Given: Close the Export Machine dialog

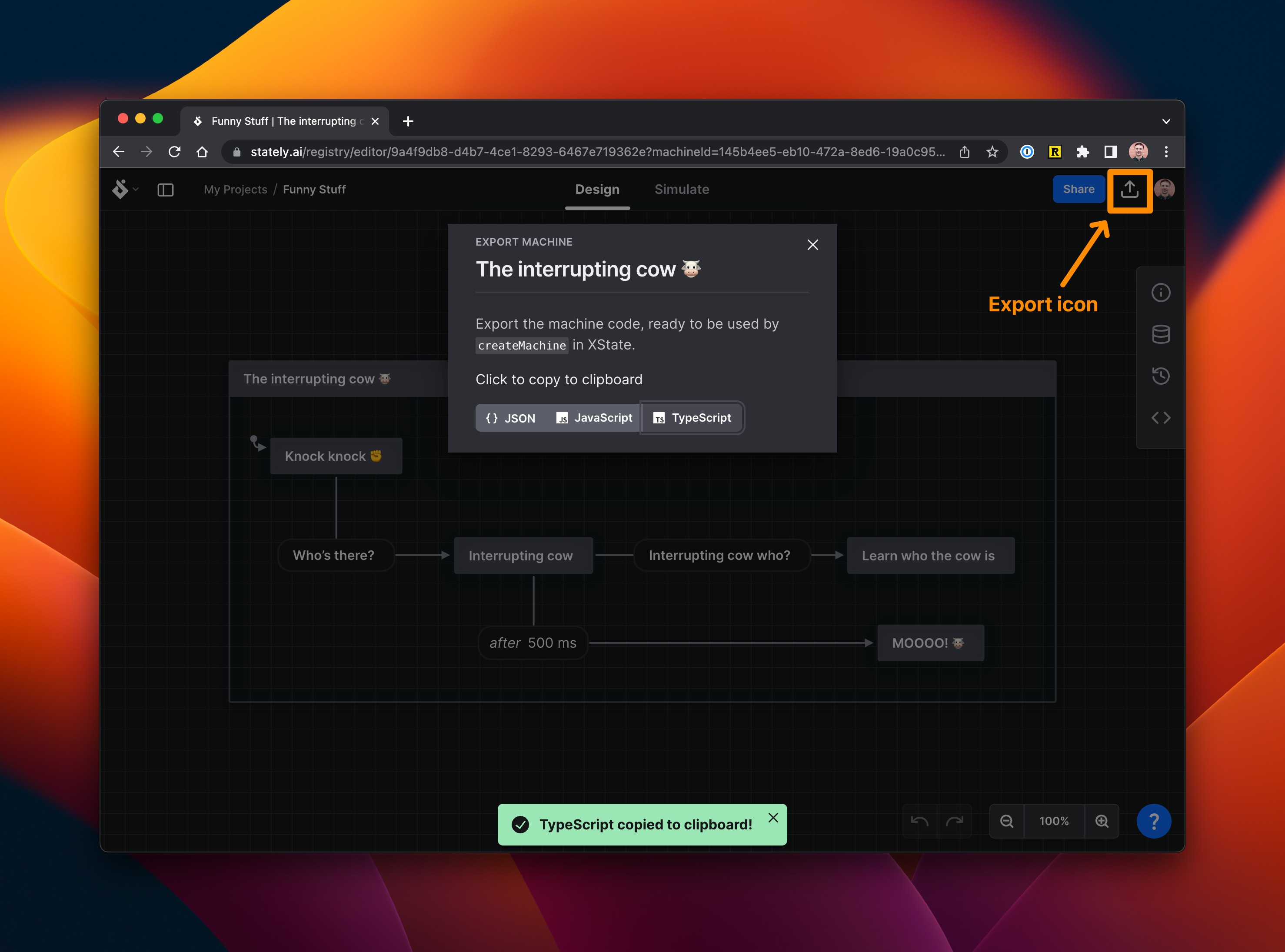Looking at the screenshot, I should click(x=812, y=245).
